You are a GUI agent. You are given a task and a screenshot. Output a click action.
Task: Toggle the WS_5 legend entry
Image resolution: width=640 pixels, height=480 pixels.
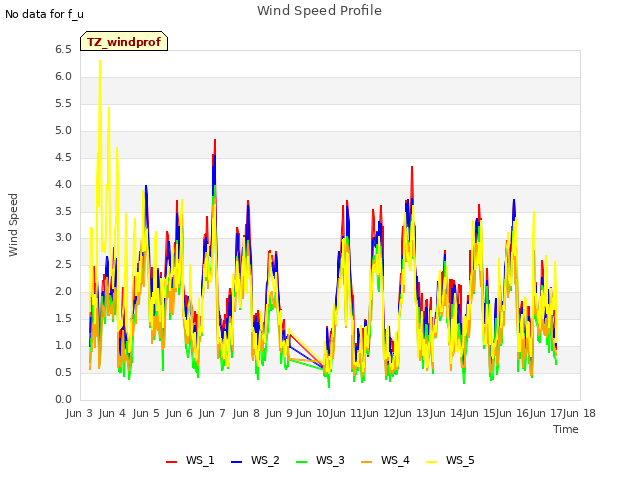tap(450, 460)
